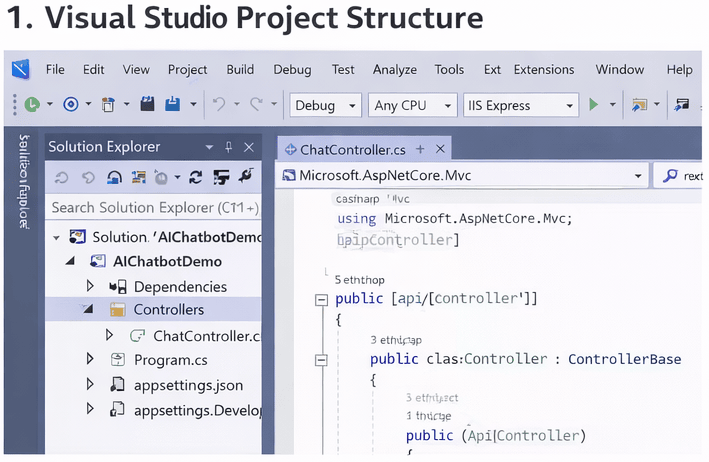Screen dimensions: 709x462
Task: Open the Test menu
Action: [x=343, y=70]
